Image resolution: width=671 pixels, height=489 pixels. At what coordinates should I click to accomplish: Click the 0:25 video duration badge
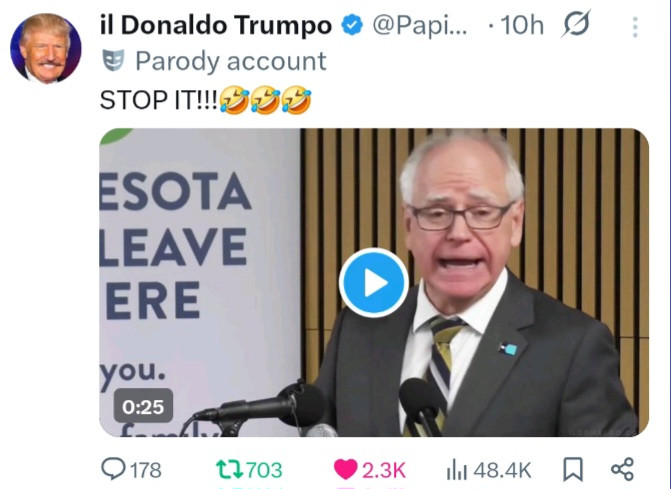(143, 406)
